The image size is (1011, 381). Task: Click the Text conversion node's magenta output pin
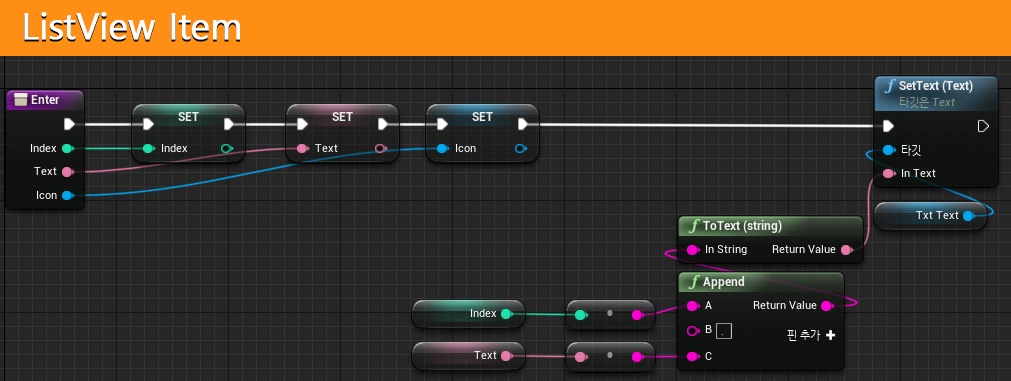[638, 357]
